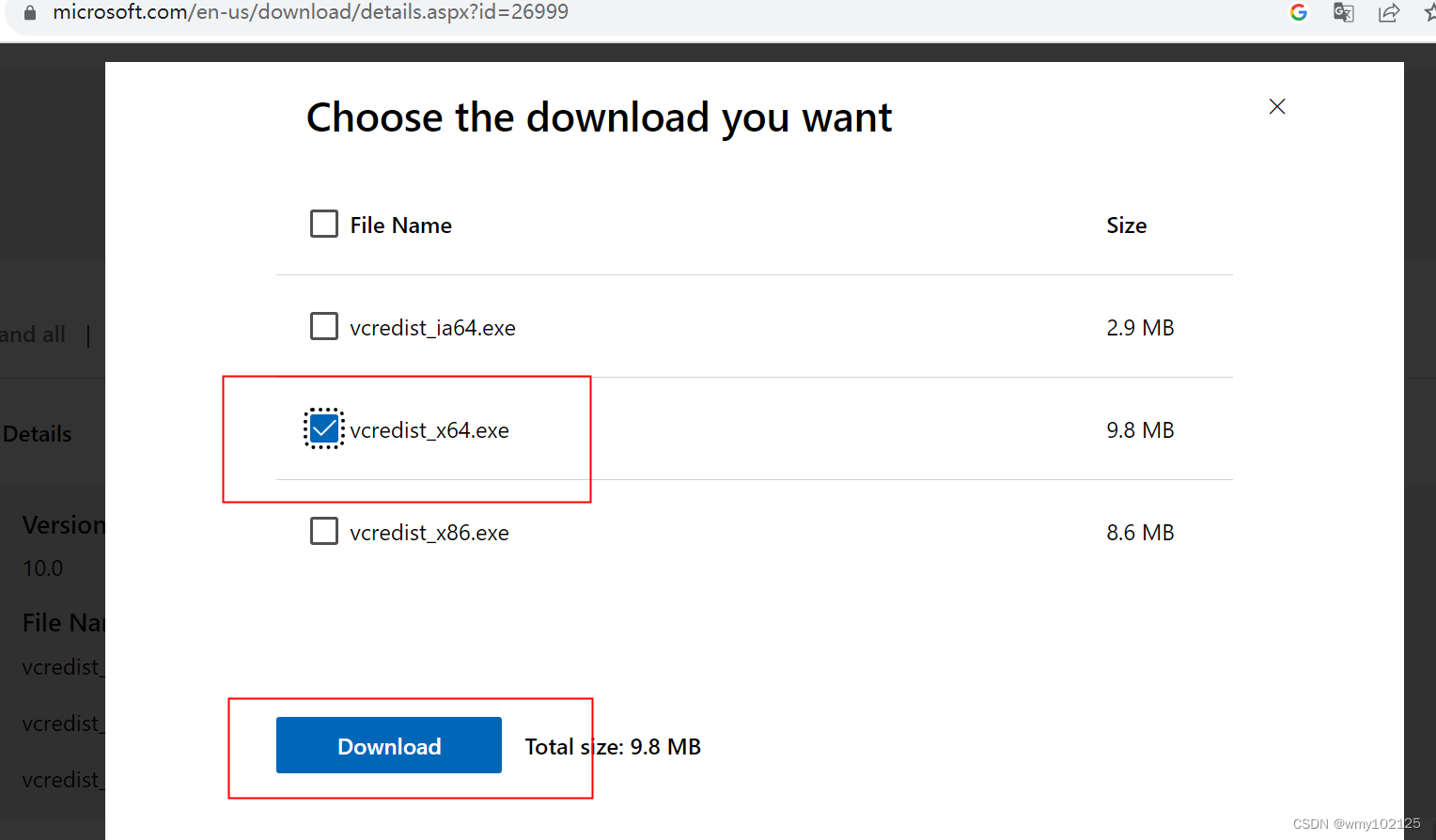Uncheck the vcredist_x64.exe checkbox
This screenshot has height=840, width=1436.
coord(323,428)
